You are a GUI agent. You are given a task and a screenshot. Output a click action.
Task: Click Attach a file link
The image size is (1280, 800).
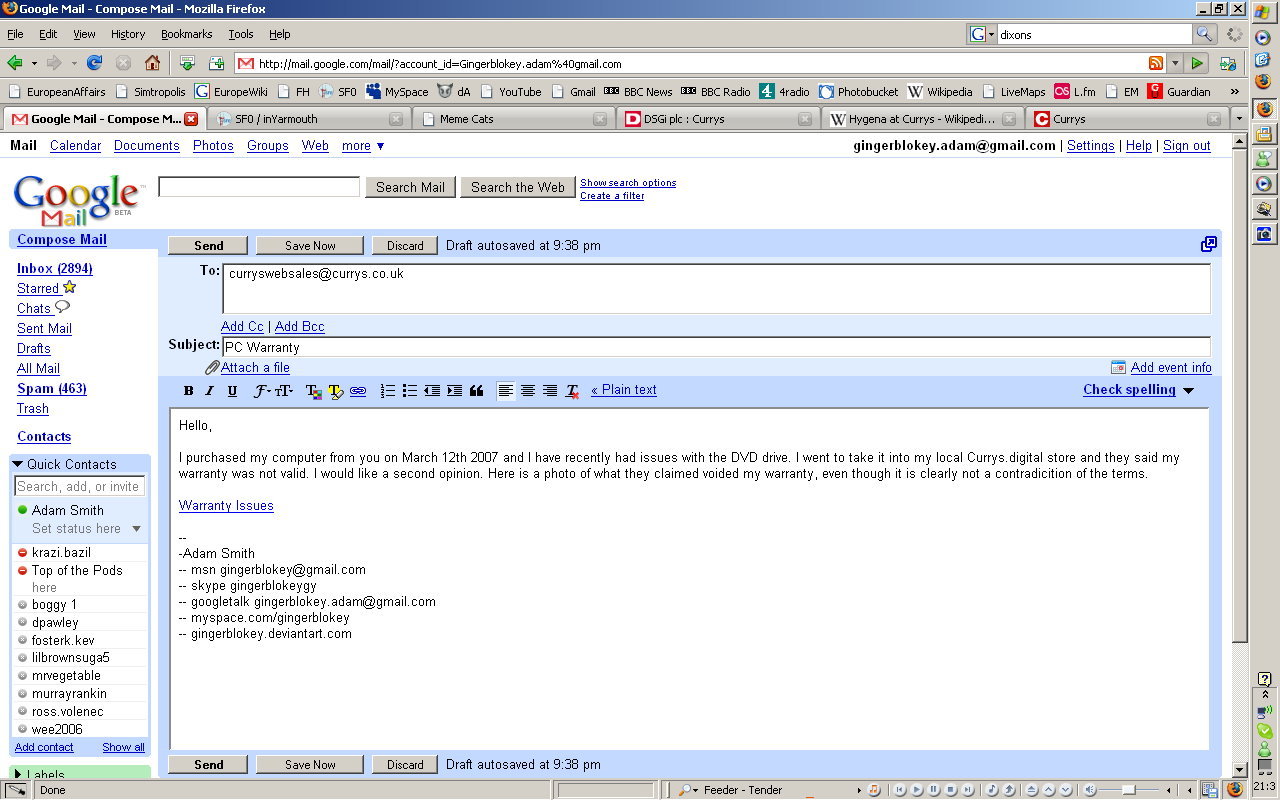(x=255, y=367)
